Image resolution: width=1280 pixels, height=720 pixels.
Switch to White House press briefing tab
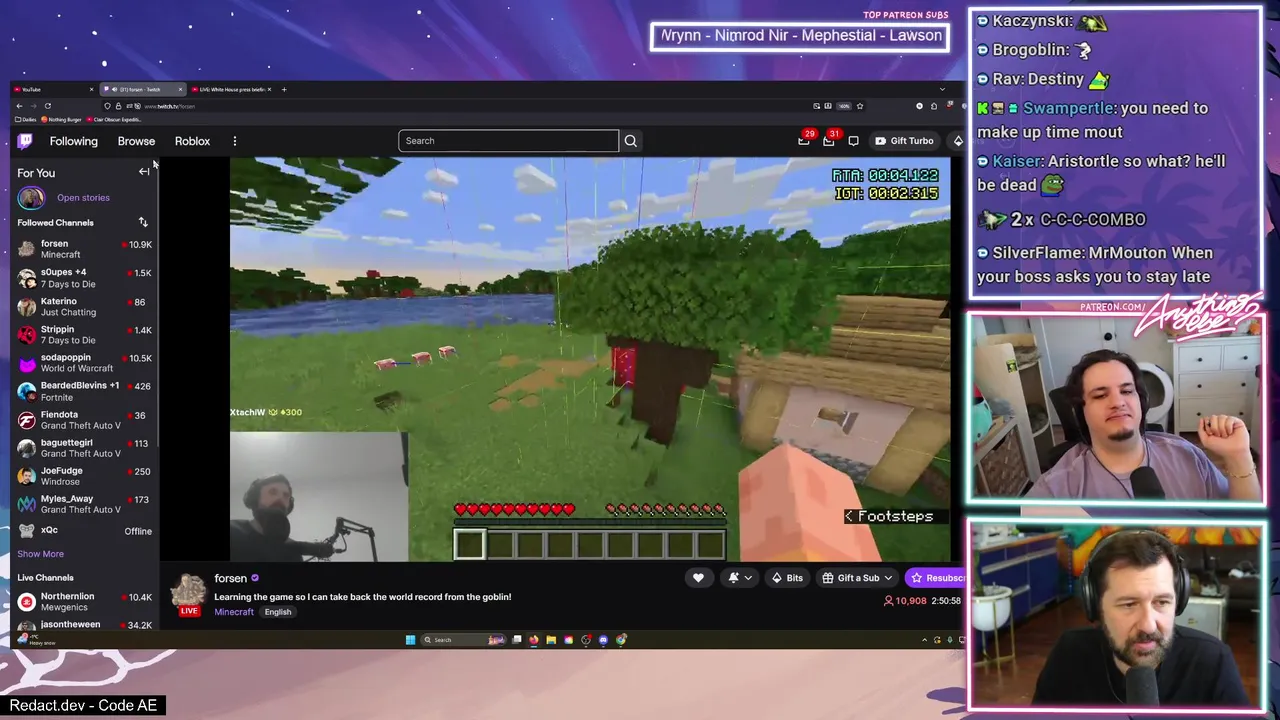tap(230, 89)
